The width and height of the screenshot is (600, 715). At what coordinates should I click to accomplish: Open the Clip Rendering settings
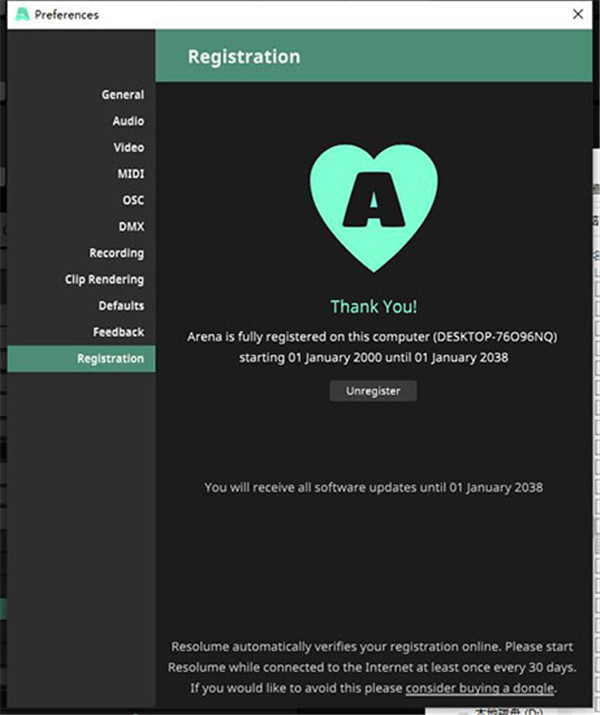tap(104, 280)
